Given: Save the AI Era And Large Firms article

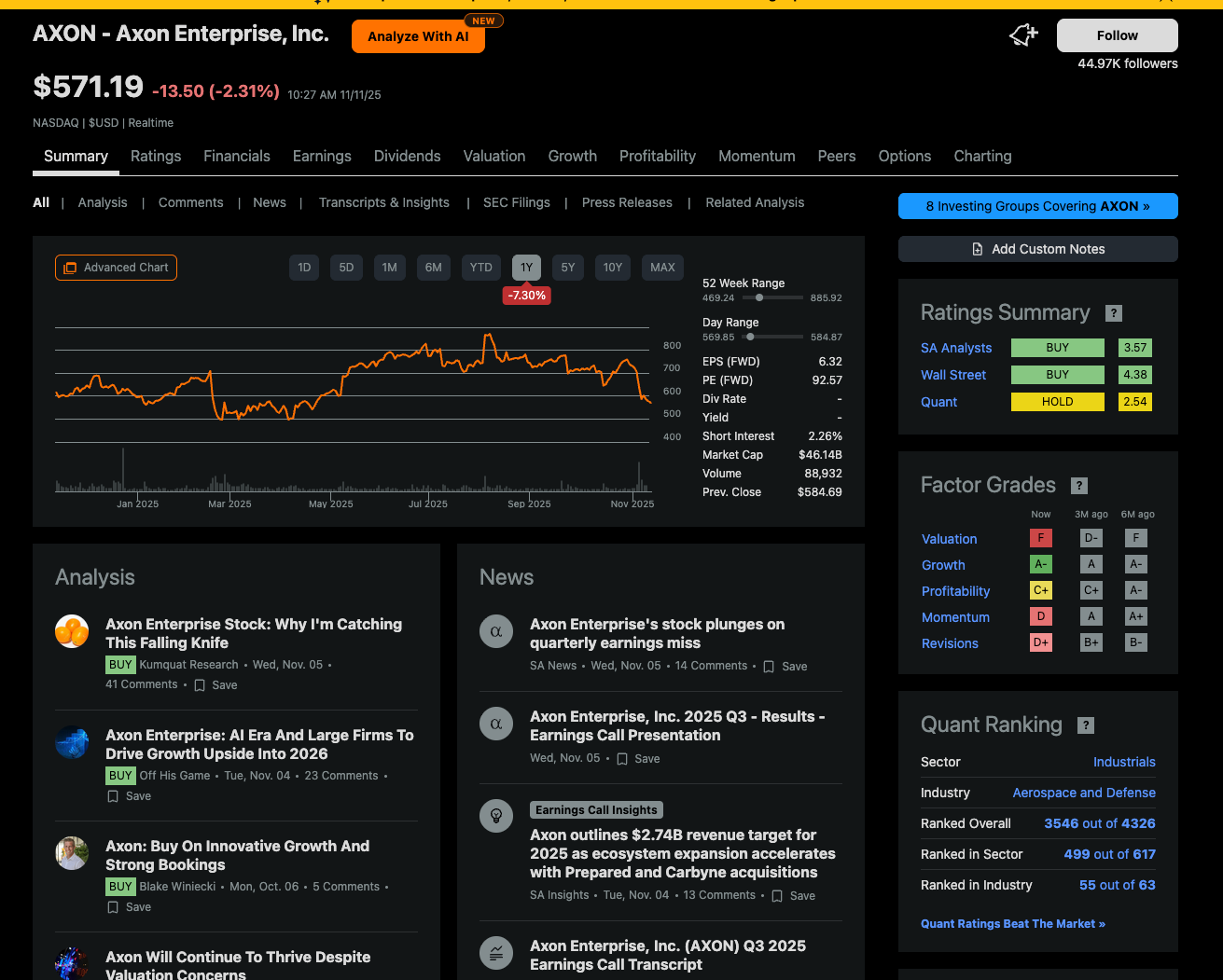Looking at the screenshot, I should (x=129, y=796).
